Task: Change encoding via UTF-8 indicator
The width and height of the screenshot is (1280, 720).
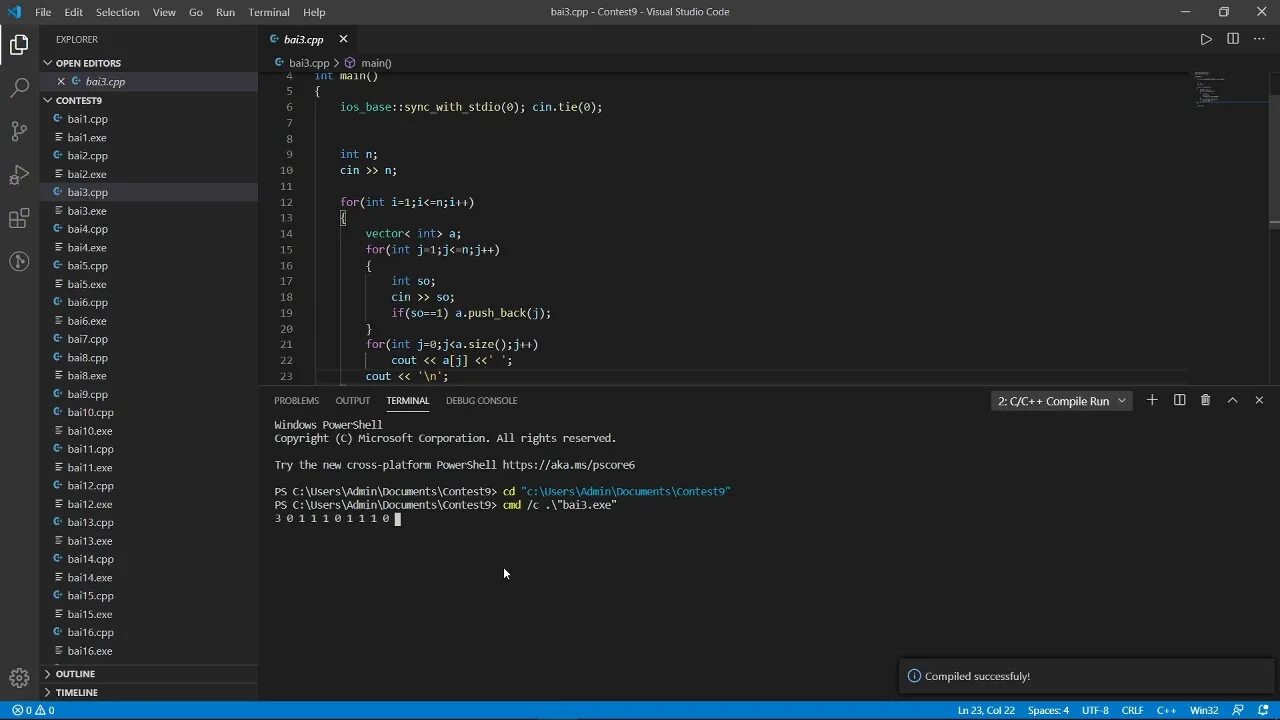Action: click(x=1095, y=710)
